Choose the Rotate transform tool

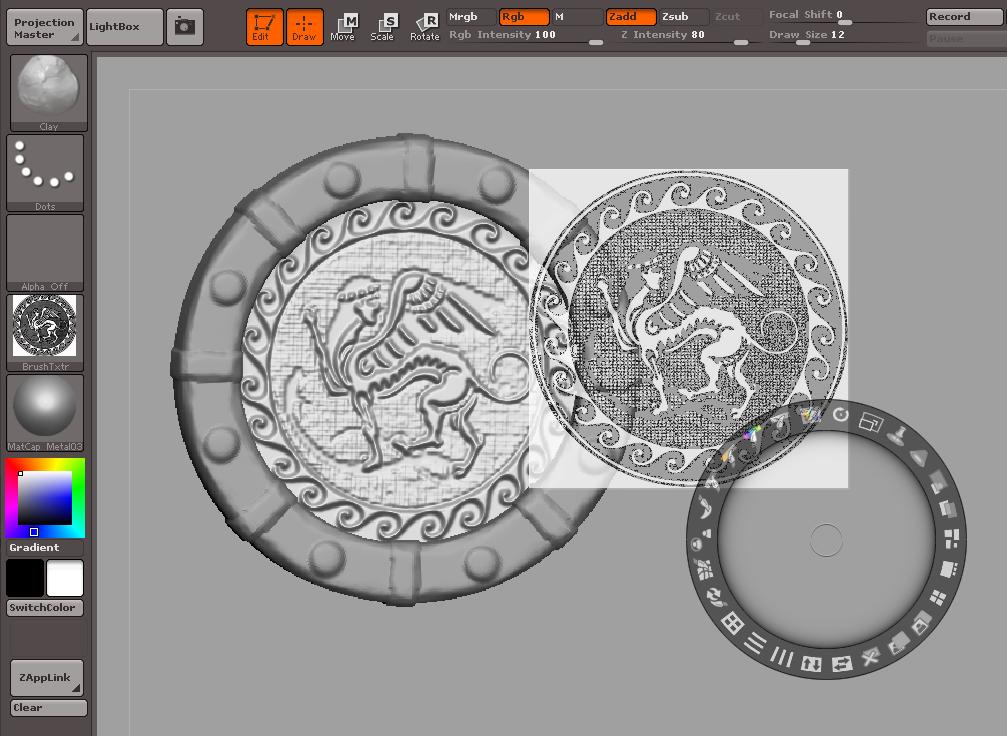coord(425,27)
